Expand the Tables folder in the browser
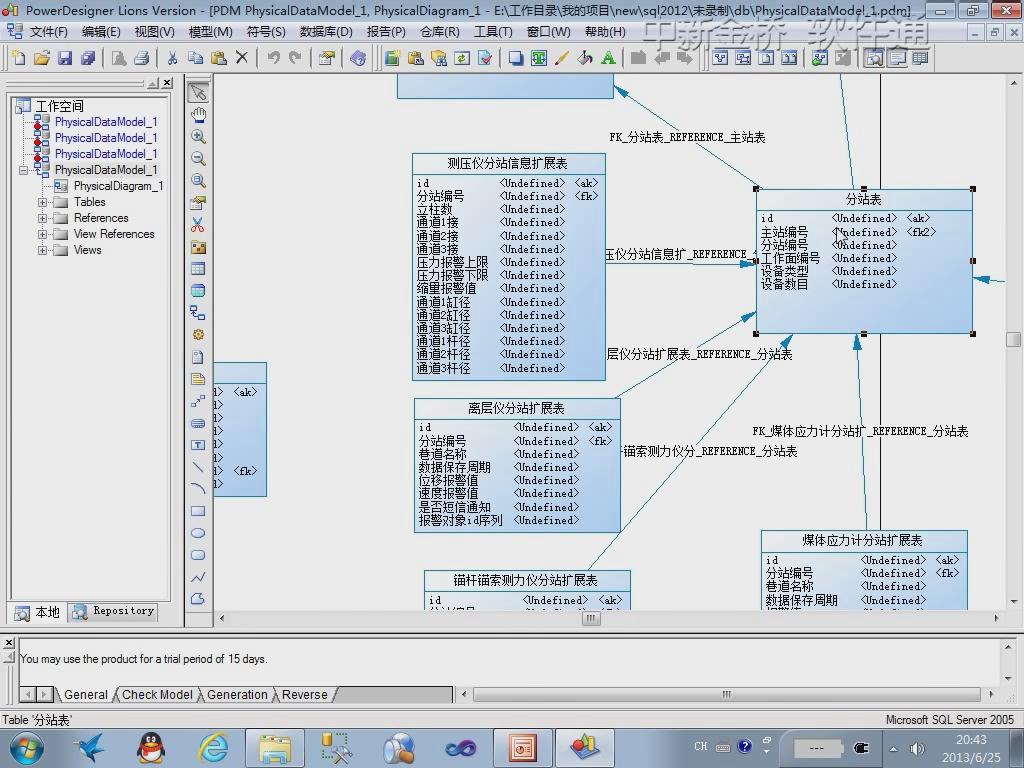Viewport: 1024px width, 768px height. point(42,202)
